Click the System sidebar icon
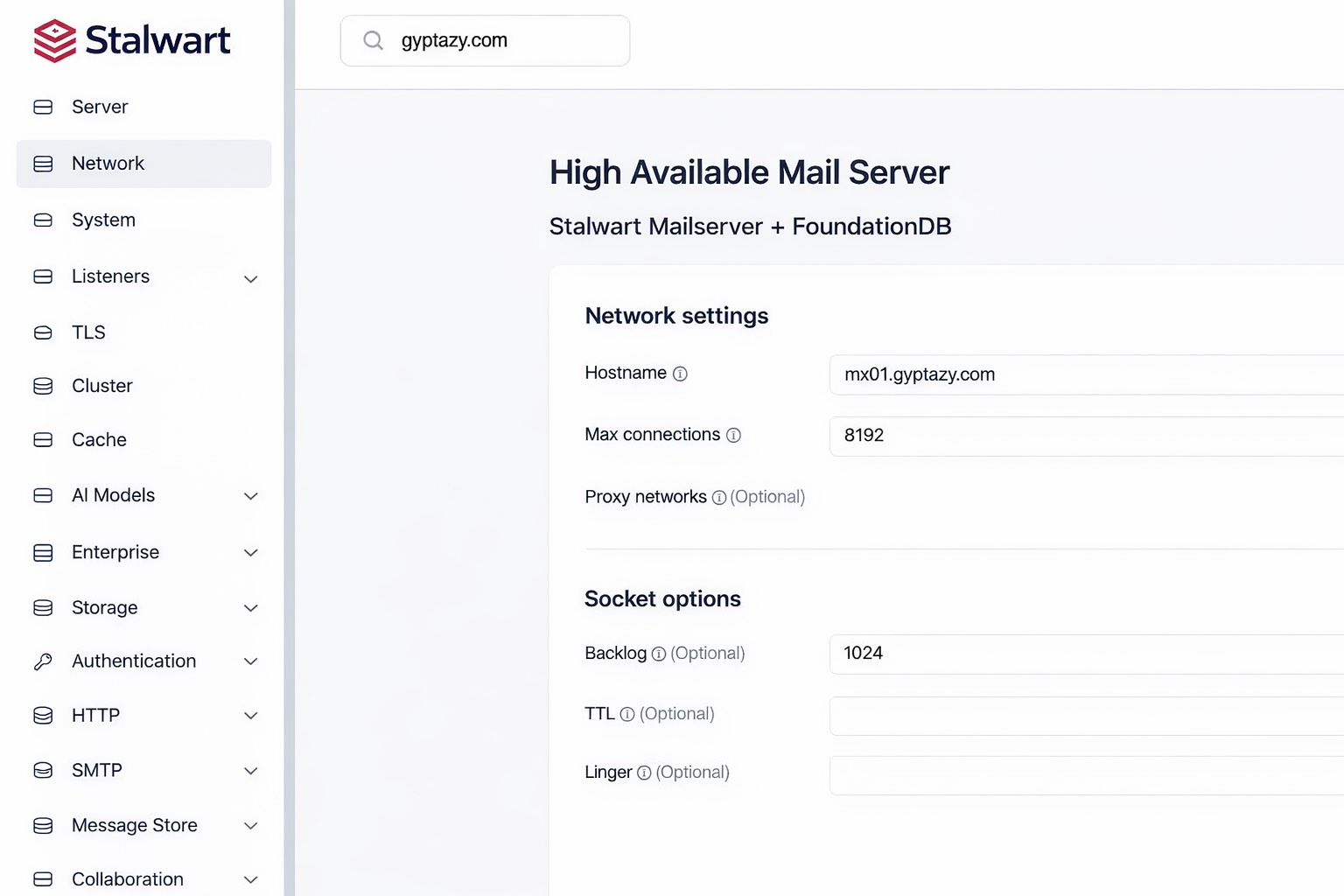Image resolution: width=1344 pixels, height=896 pixels. point(43,220)
